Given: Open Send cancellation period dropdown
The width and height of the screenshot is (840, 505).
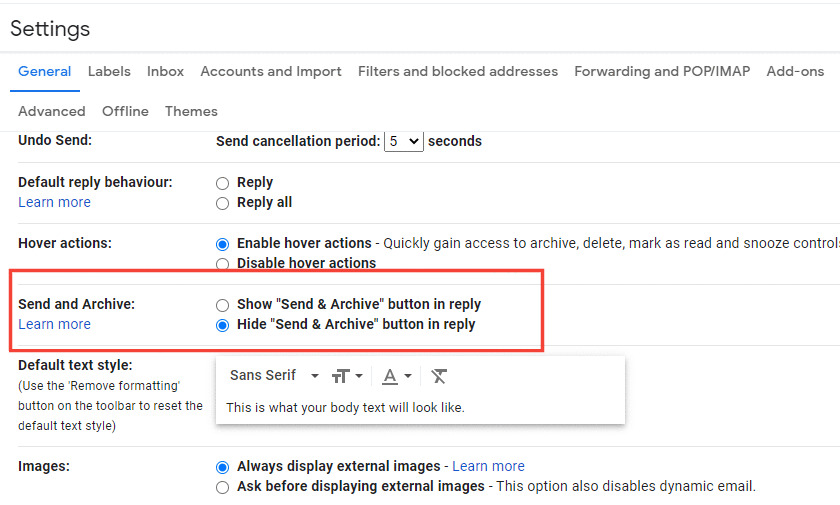Looking at the screenshot, I should (x=404, y=141).
